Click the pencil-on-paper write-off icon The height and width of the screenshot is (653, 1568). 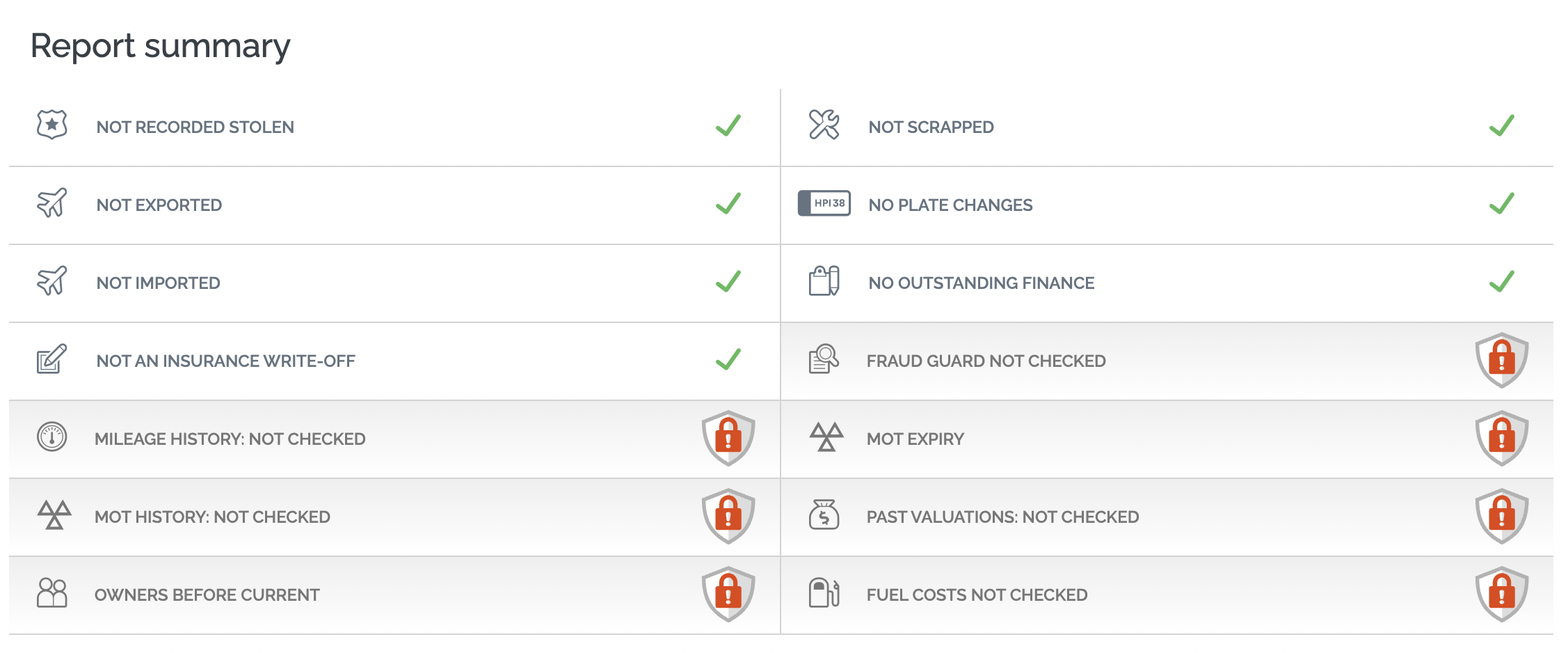[x=51, y=359]
